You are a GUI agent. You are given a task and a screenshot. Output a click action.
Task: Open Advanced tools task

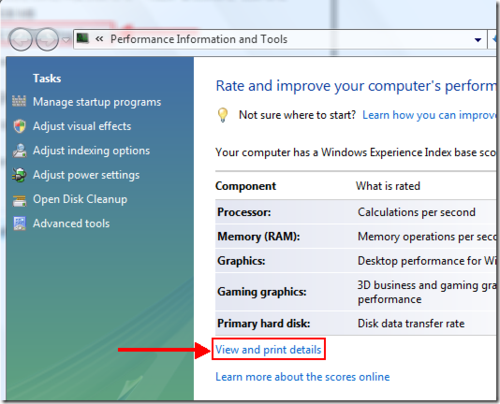click(x=71, y=223)
